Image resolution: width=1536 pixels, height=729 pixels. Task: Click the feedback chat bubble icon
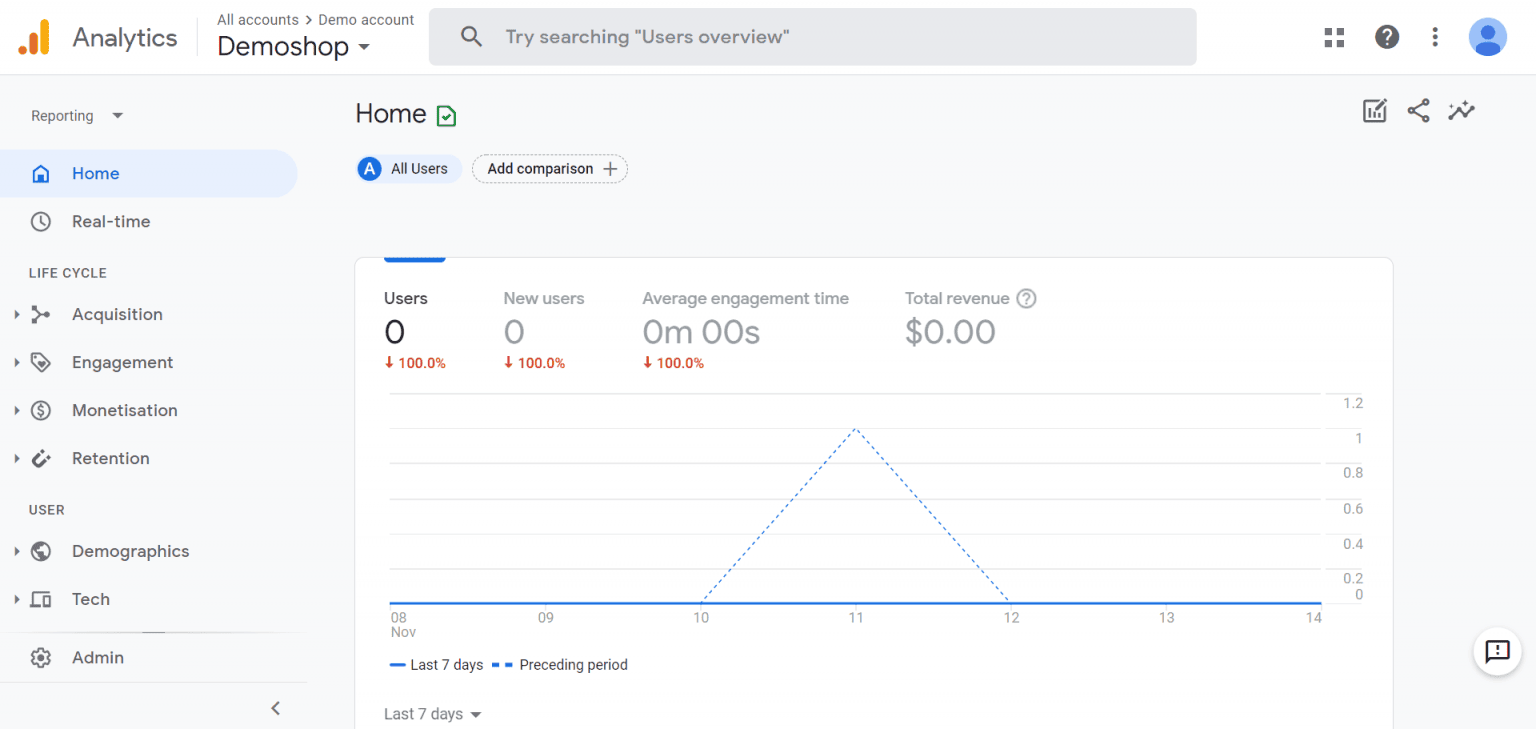[1497, 651]
